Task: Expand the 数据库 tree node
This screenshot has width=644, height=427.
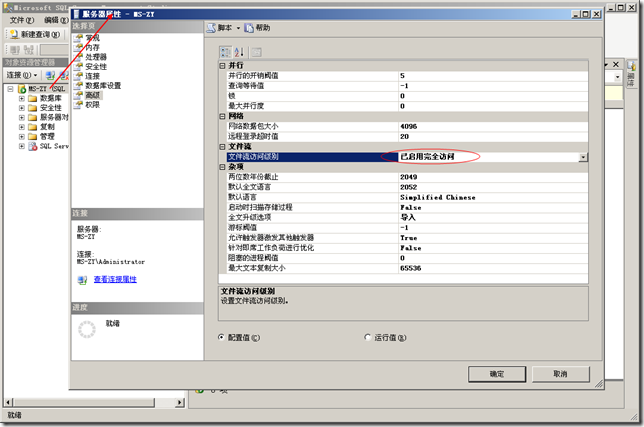Action: pos(22,99)
